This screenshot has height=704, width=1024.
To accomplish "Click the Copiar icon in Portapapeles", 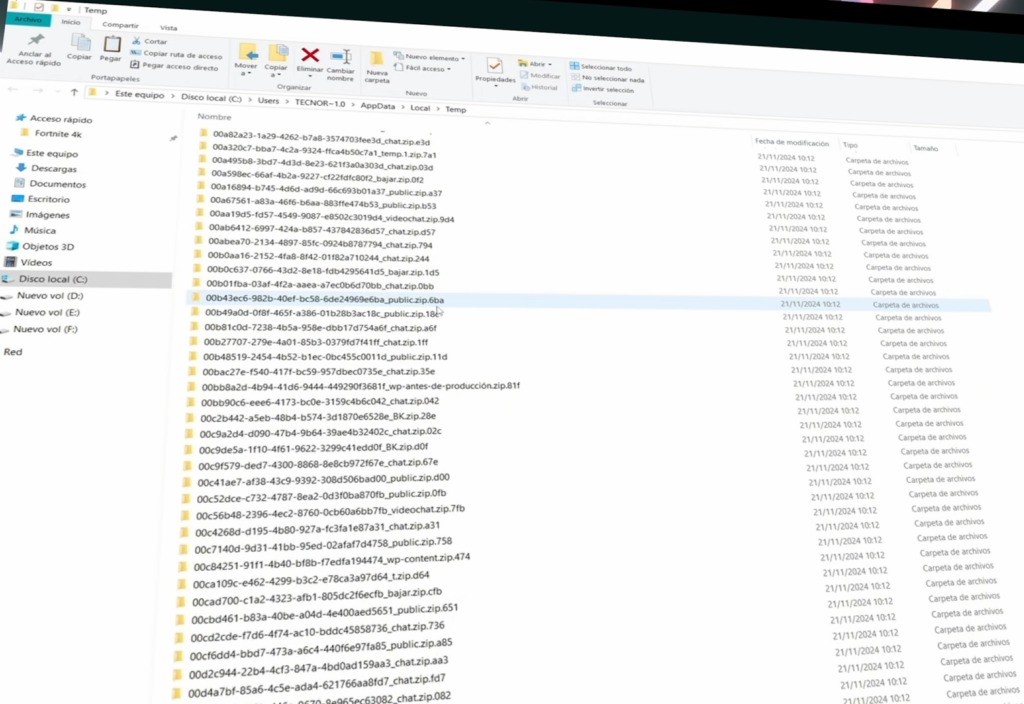I will point(80,43).
